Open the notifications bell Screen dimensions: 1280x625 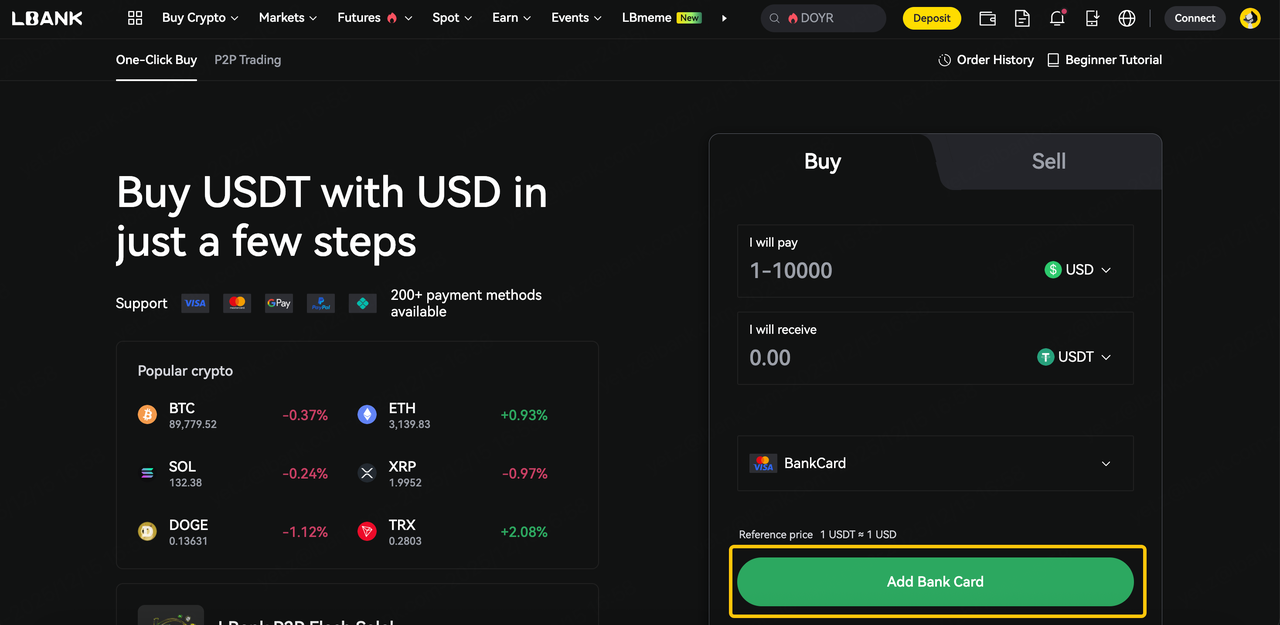point(1057,18)
